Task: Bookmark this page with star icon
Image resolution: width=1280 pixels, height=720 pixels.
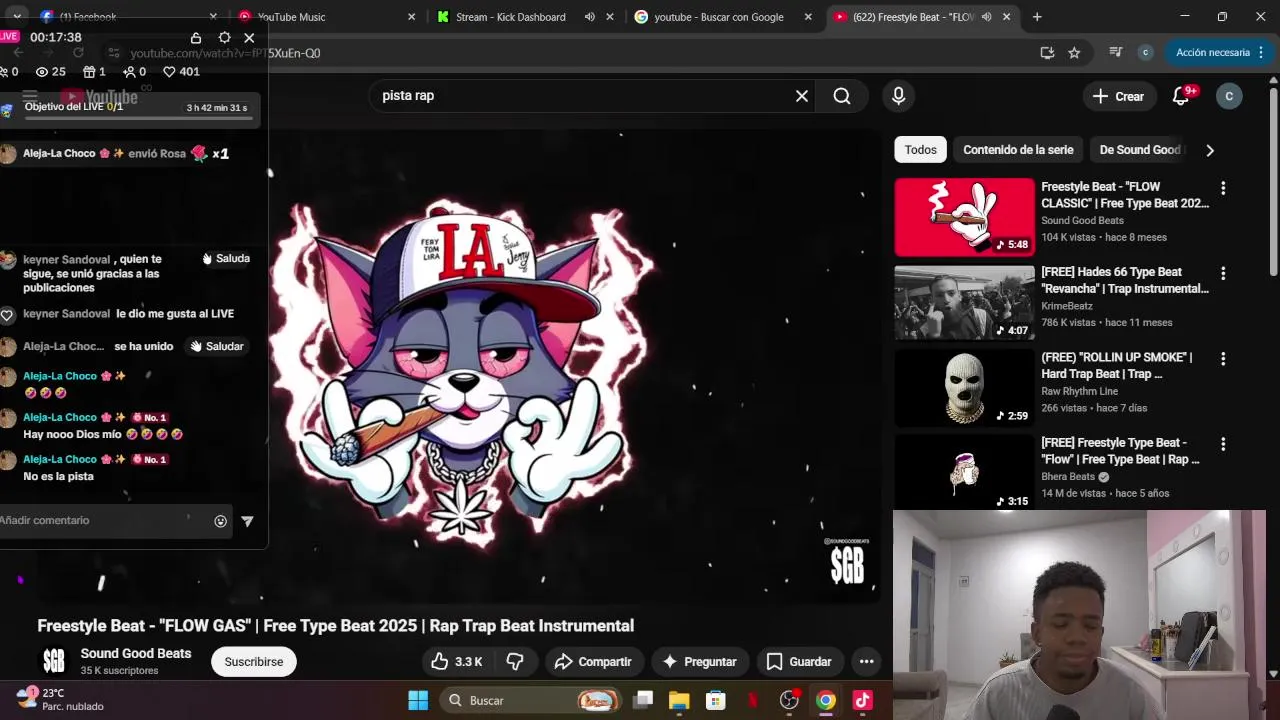Action: 1074,53
